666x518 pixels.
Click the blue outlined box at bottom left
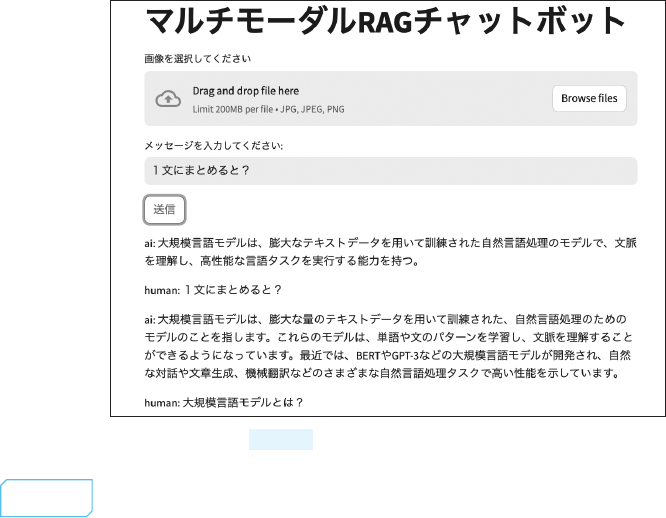pyautogui.click(x=47, y=497)
